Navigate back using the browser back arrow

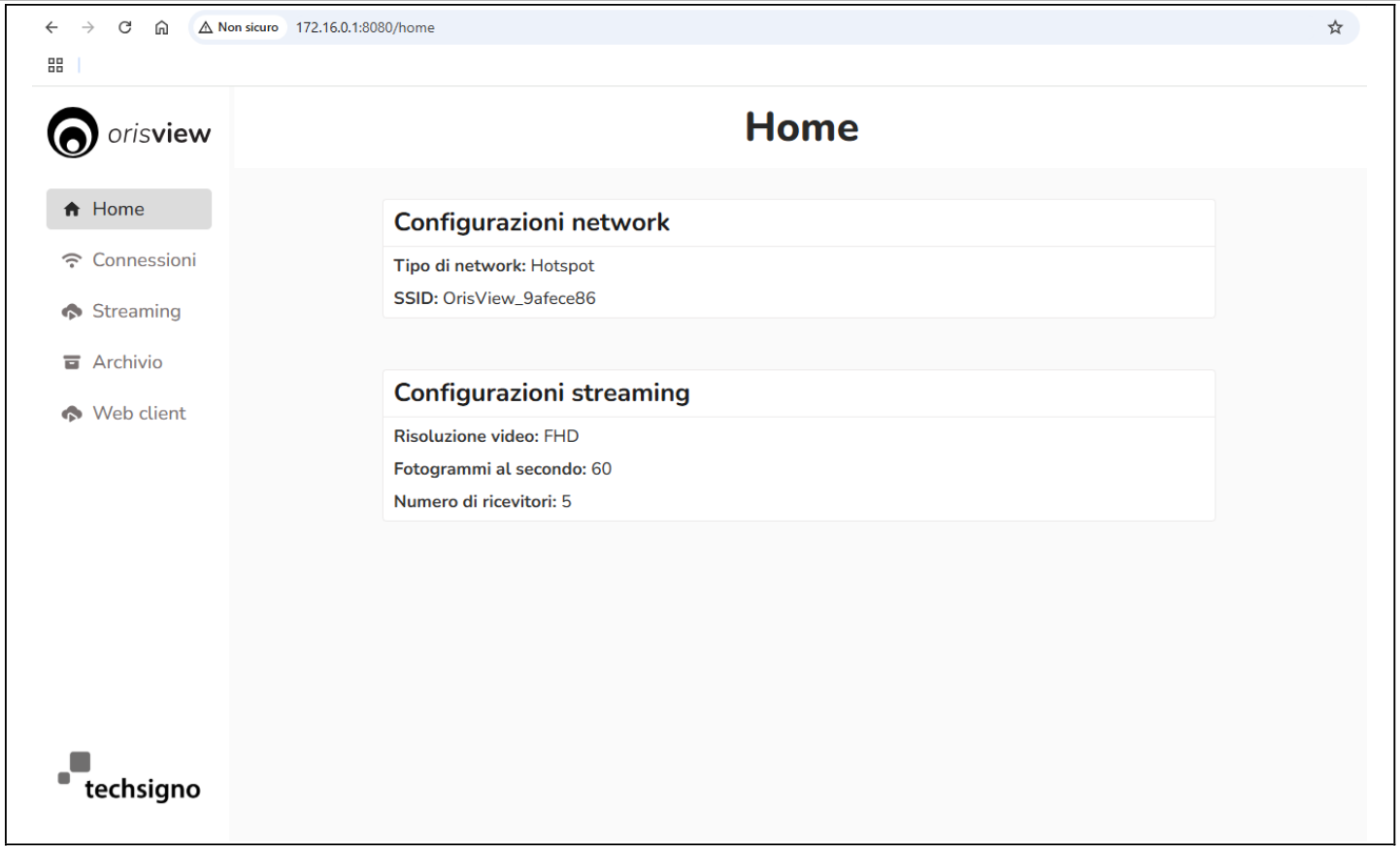click(51, 27)
